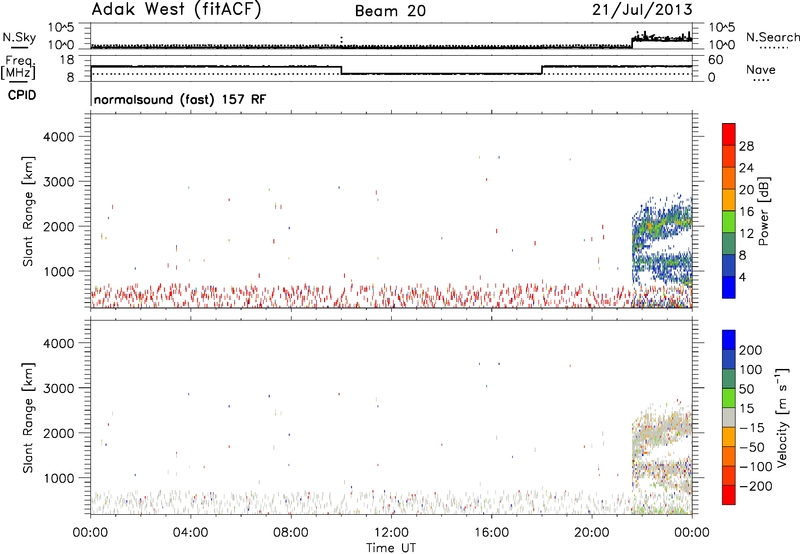Select the 'N.Search' legend label

[772, 37]
